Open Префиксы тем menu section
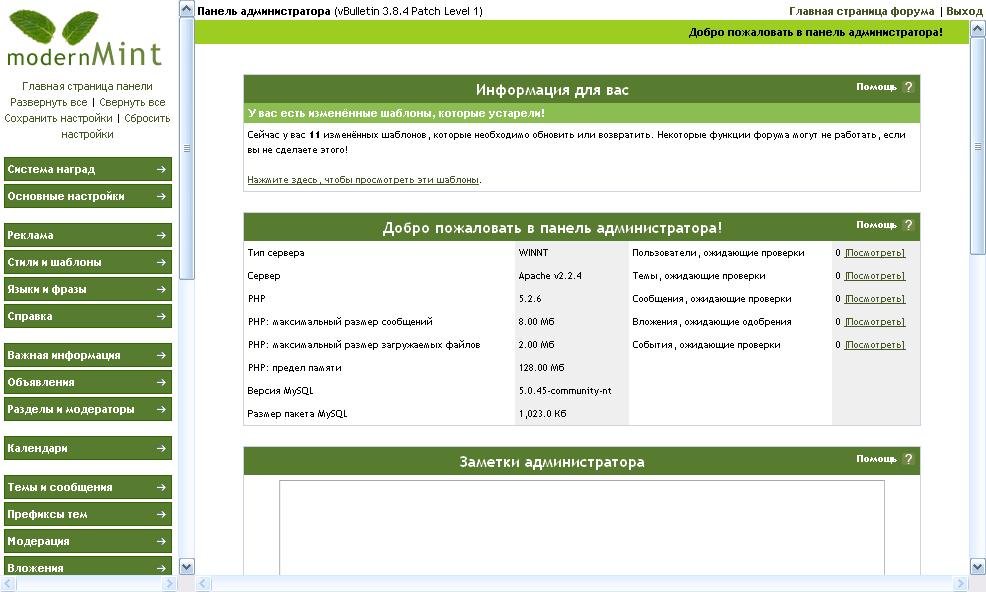The width and height of the screenshot is (986, 592). (x=87, y=515)
